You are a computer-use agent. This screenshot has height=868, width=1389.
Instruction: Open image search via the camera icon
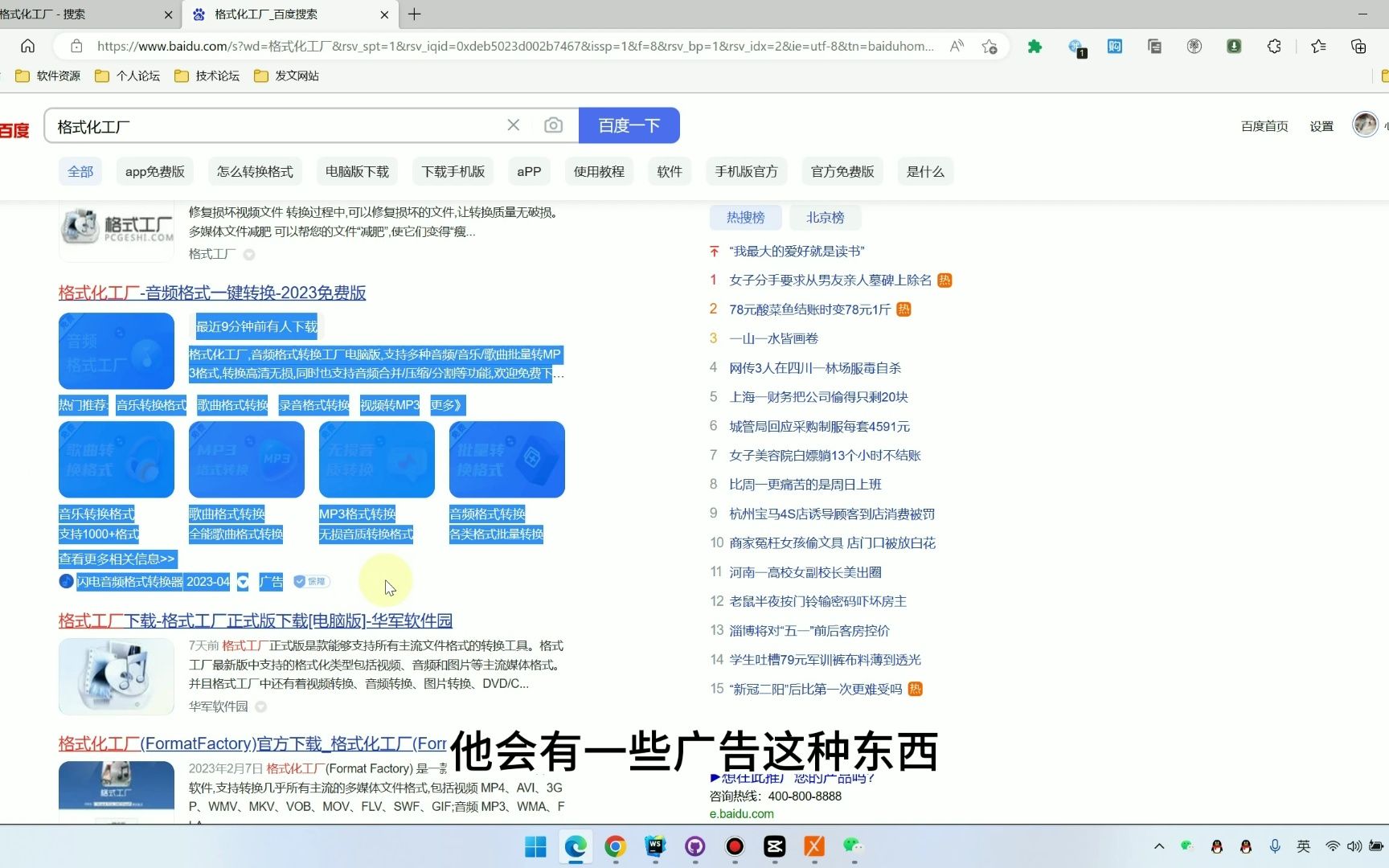[553, 125]
